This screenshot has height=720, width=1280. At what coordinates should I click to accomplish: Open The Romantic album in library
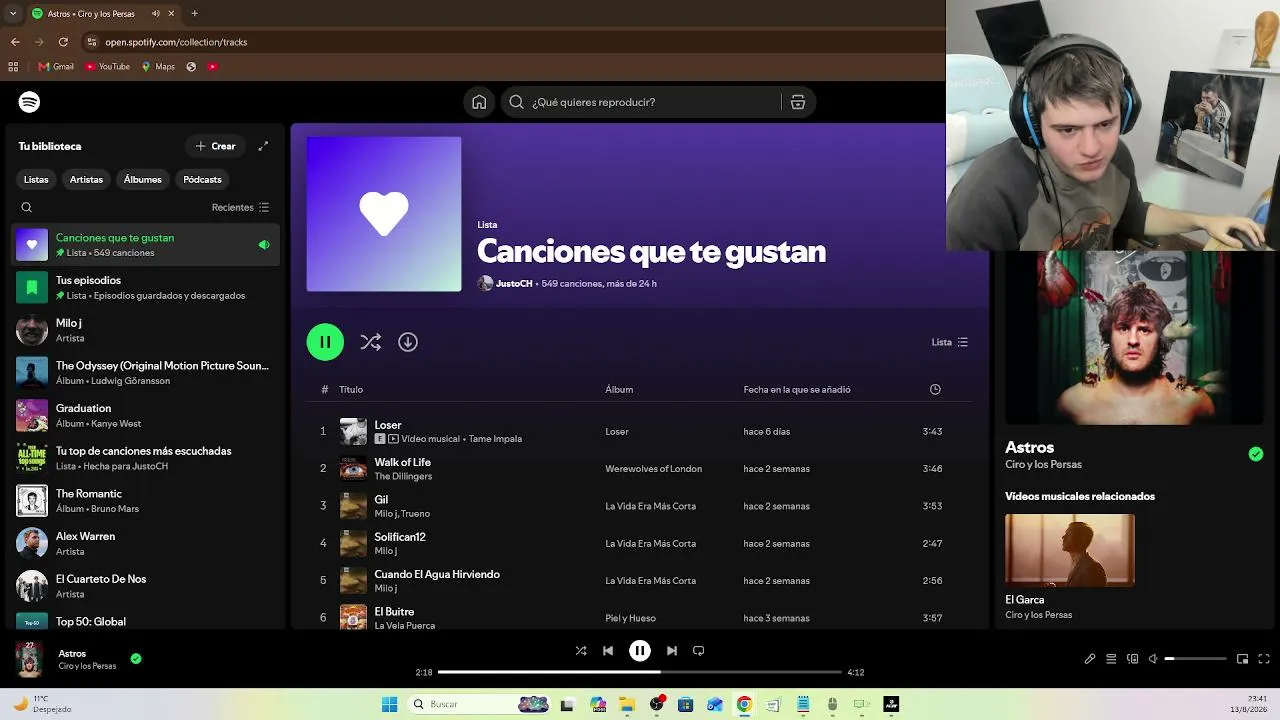click(x=146, y=501)
